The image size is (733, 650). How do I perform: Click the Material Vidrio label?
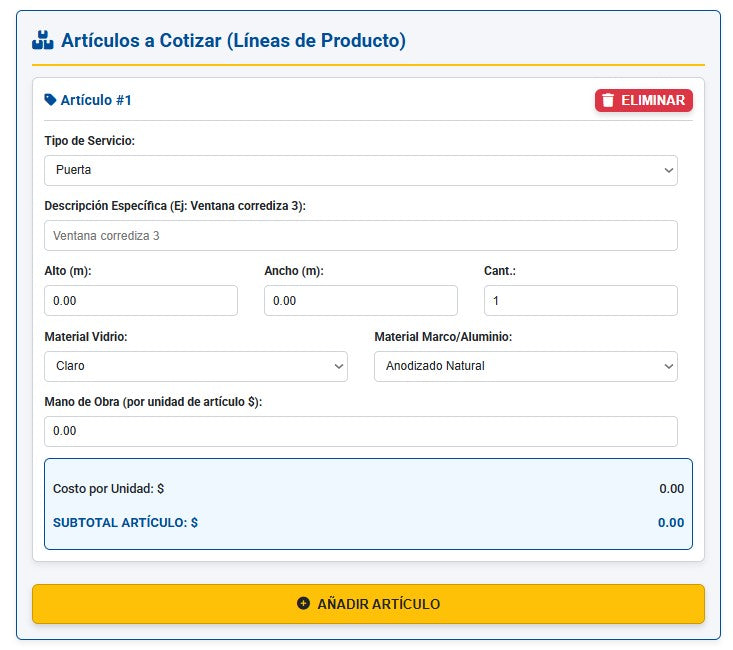click(86, 337)
